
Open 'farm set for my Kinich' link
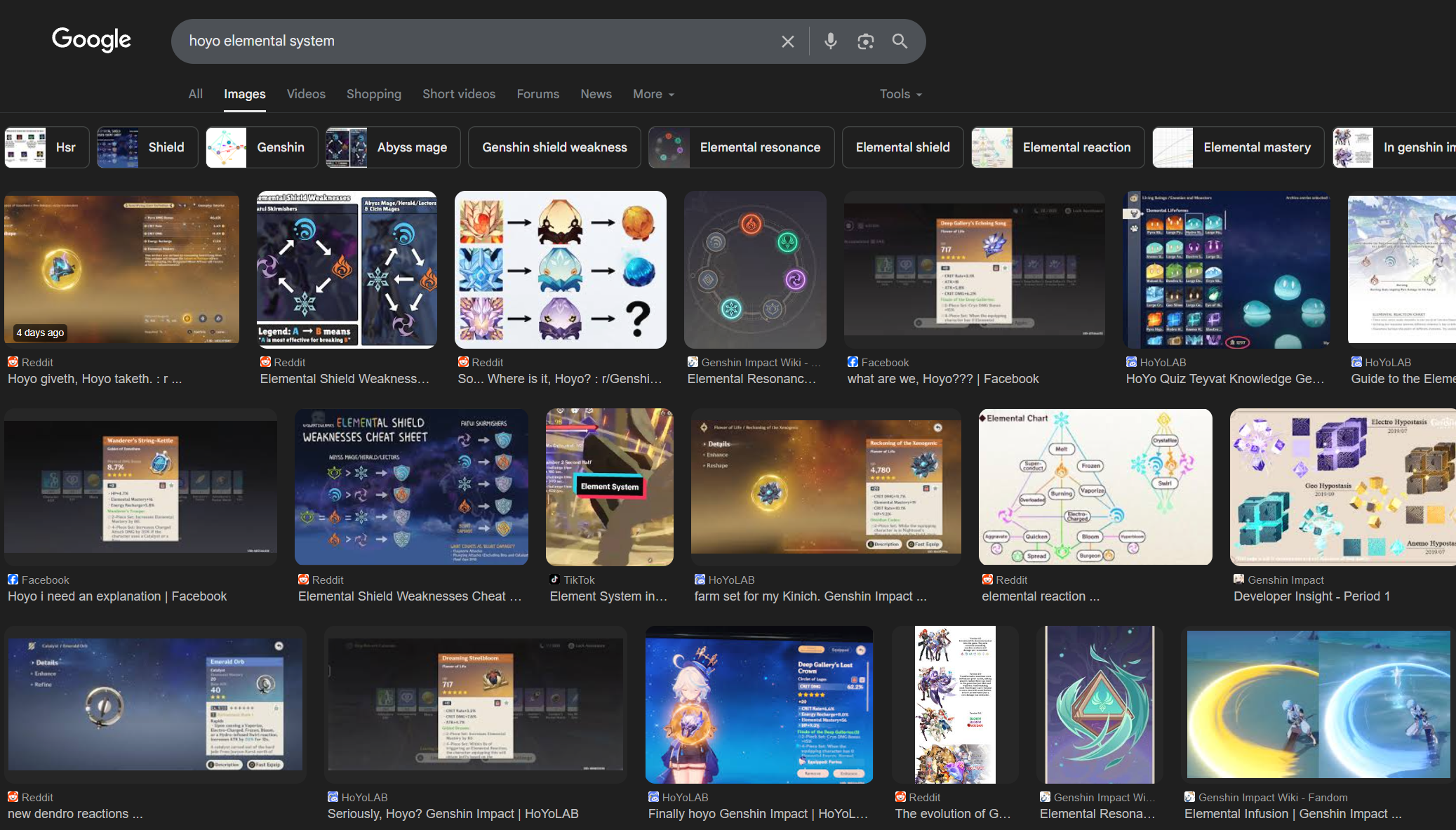tap(810, 596)
